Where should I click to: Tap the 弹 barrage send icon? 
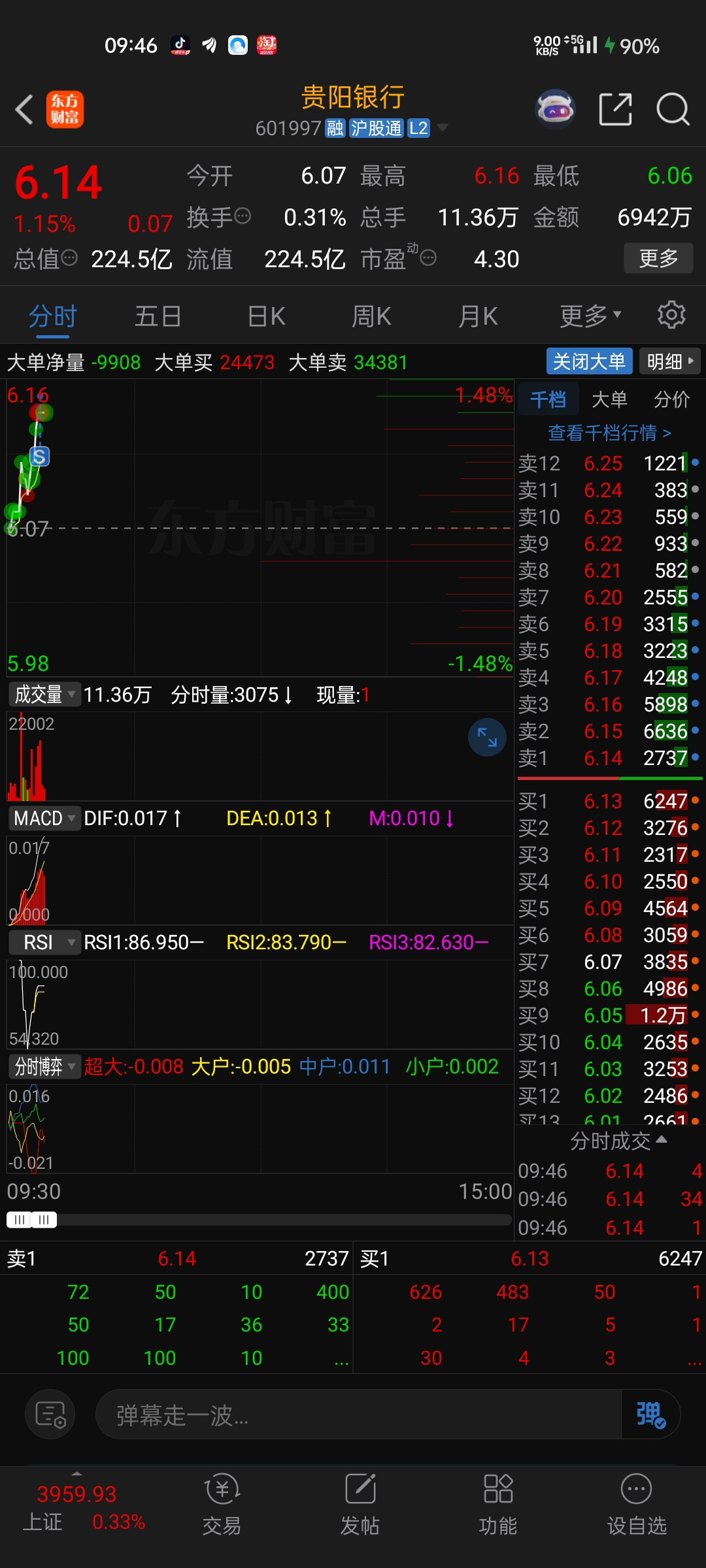coord(650,1415)
